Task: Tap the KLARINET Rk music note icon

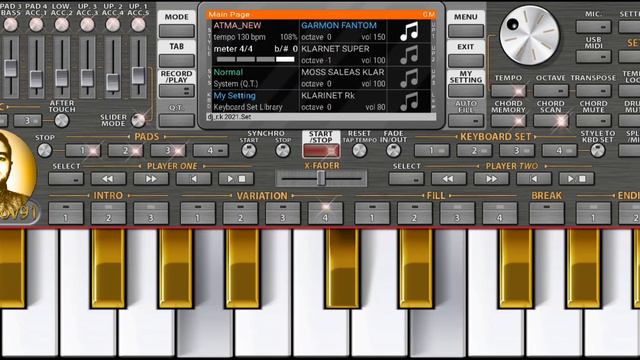Action: pyautogui.click(x=409, y=101)
